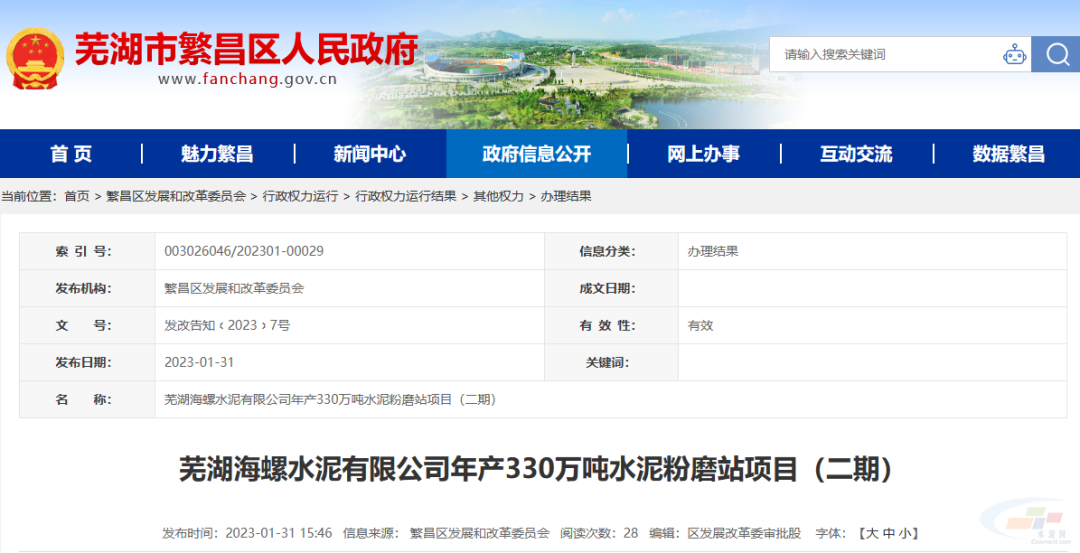The height and width of the screenshot is (553, 1080).
Task: Click the 行政权力运行 breadcrumb link
Action: pos(300,196)
